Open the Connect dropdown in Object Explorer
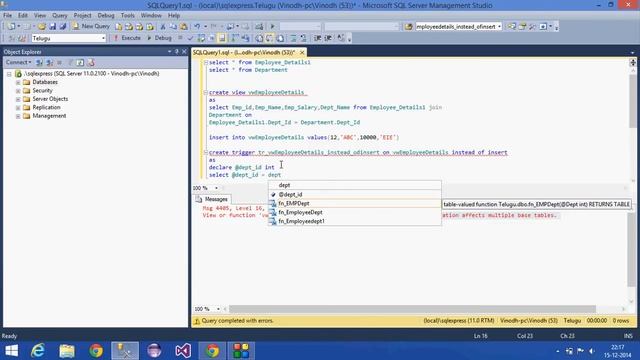 (18, 62)
